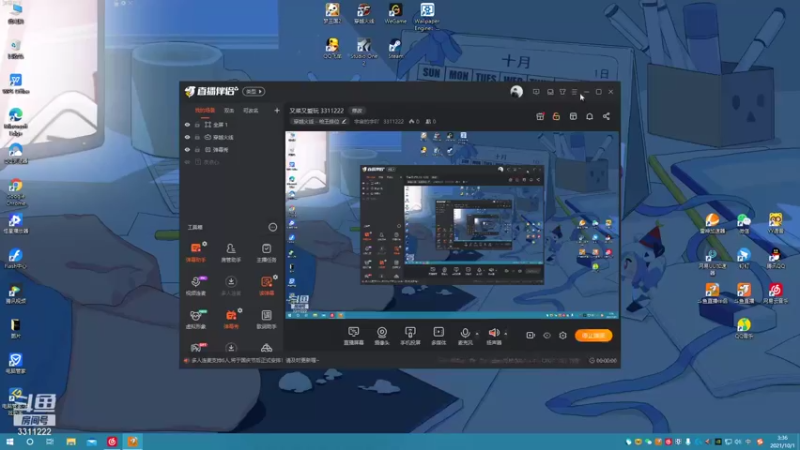Hide the 穿越火线 source with its eye
Viewport: 800px width, 450px height.
187,137
